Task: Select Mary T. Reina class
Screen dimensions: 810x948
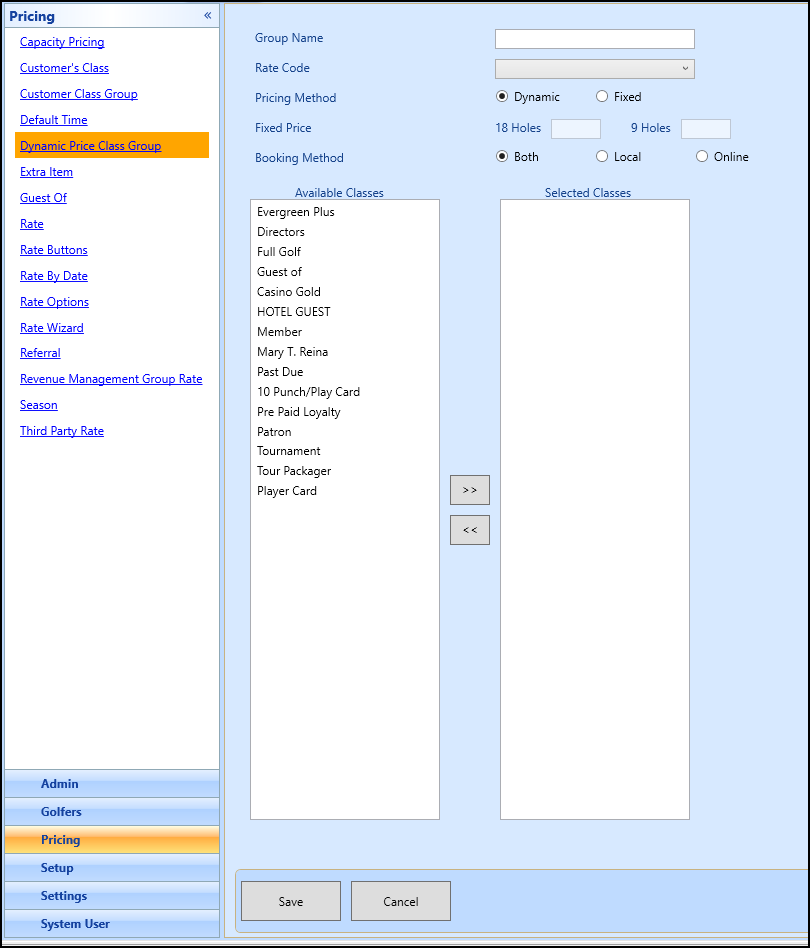Action: click(293, 351)
